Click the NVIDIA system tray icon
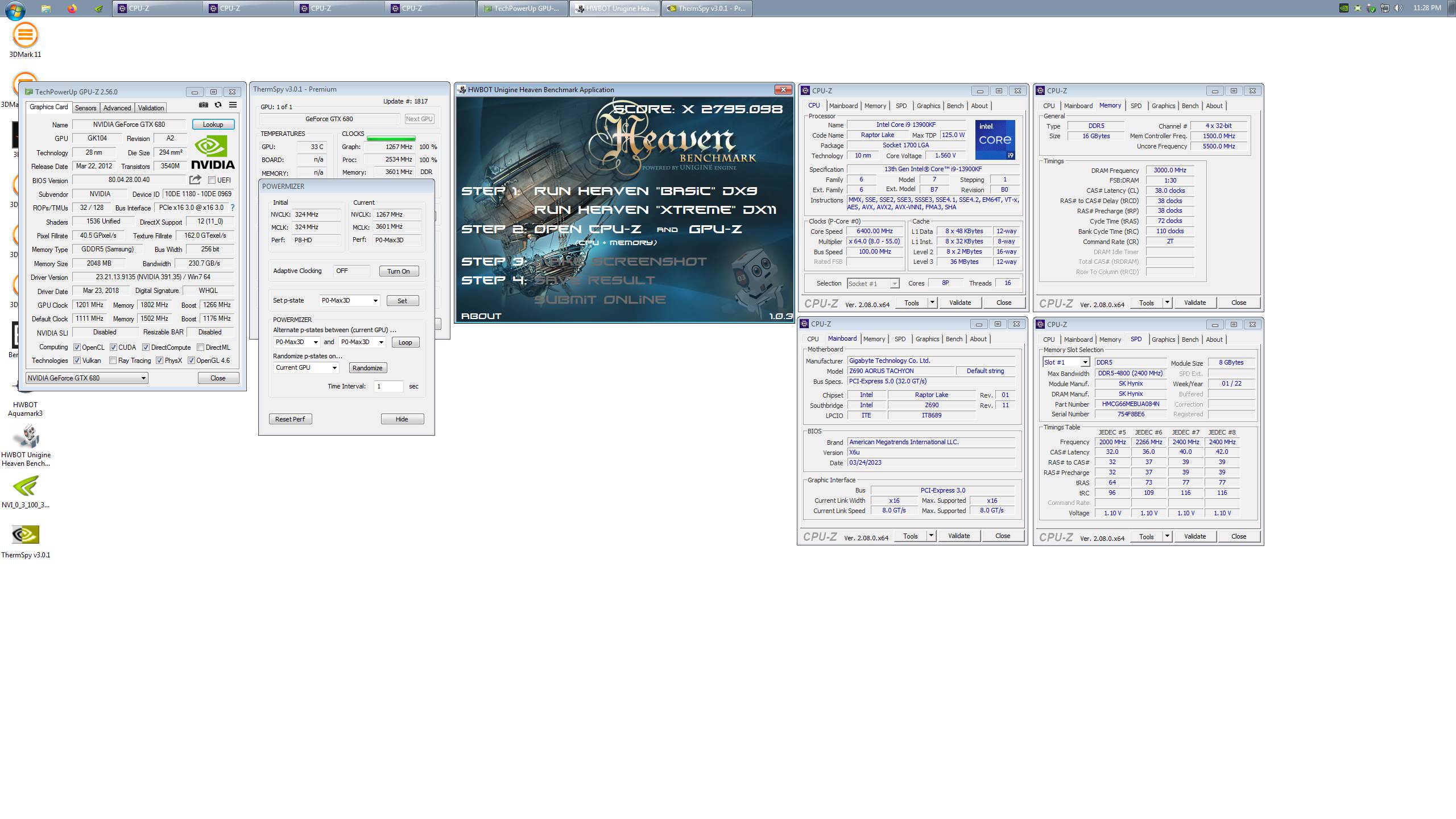The width and height of the screenshot is (1456, 819). click(x=1344, y=8)
